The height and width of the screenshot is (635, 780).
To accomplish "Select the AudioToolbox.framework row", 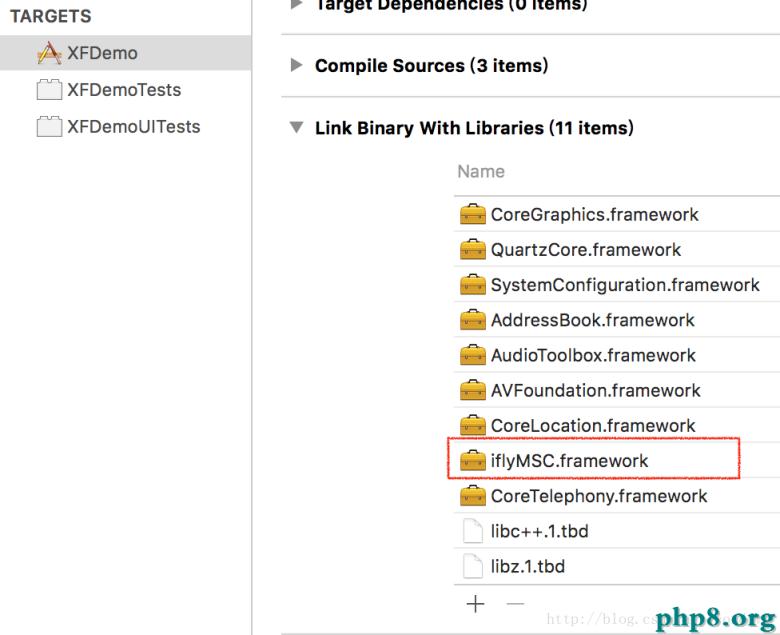I will click(x=593, y=355).
